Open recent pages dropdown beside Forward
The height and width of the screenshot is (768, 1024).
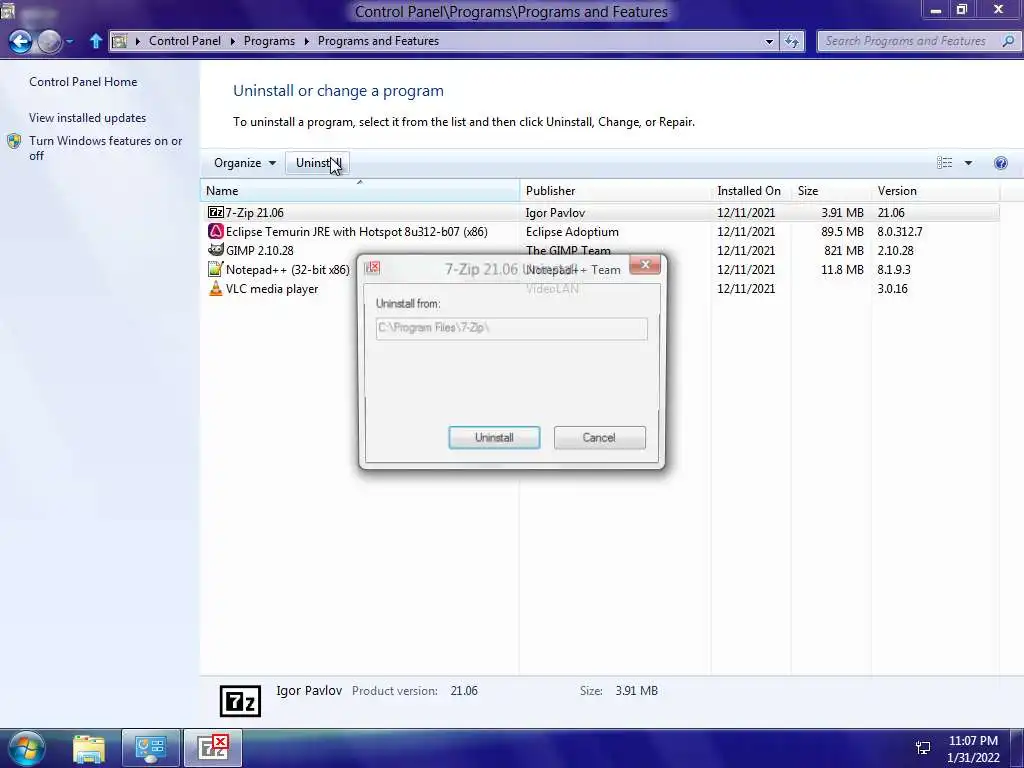(69, 42)
